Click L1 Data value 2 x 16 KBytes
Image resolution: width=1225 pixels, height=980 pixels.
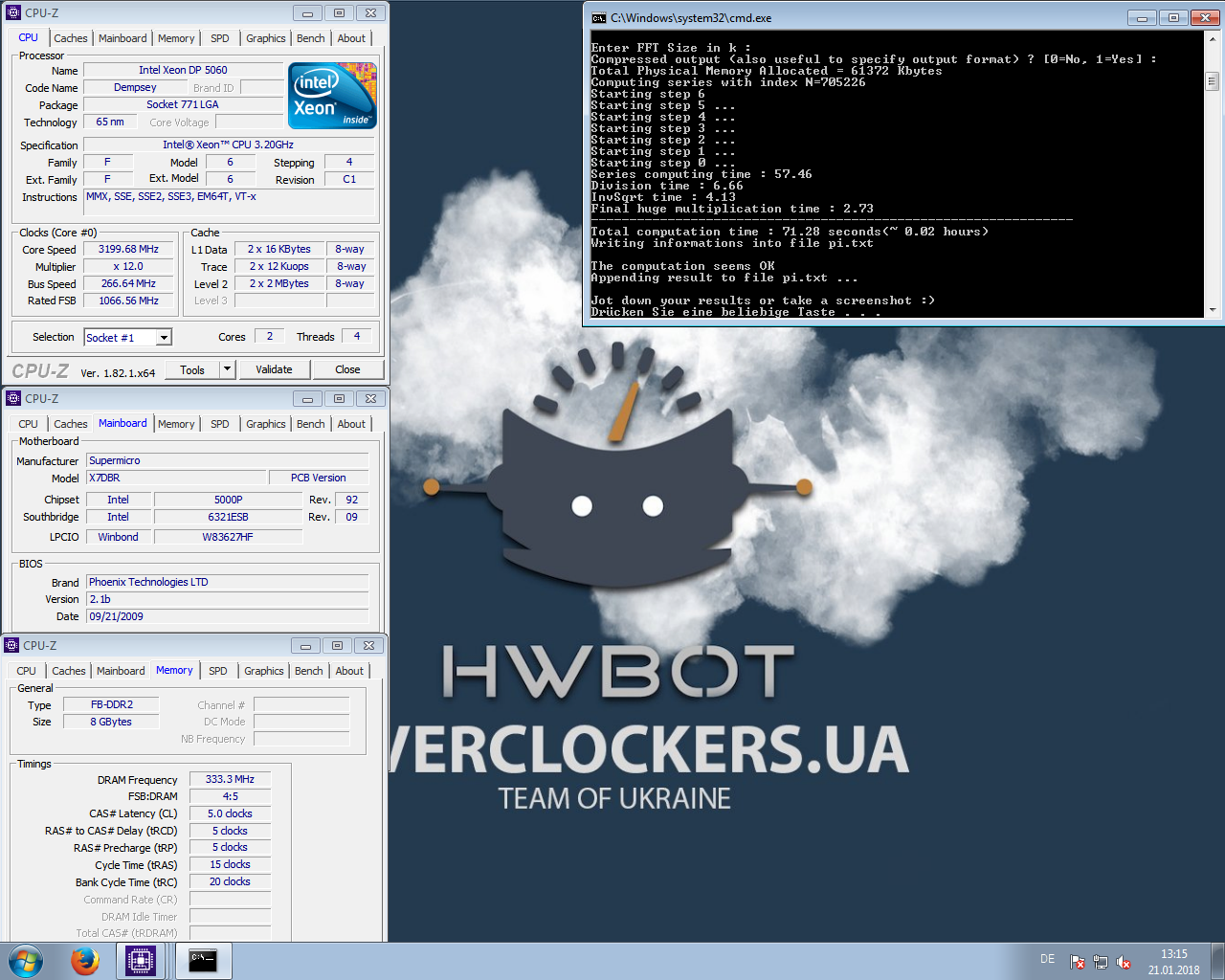pos(279,249)
